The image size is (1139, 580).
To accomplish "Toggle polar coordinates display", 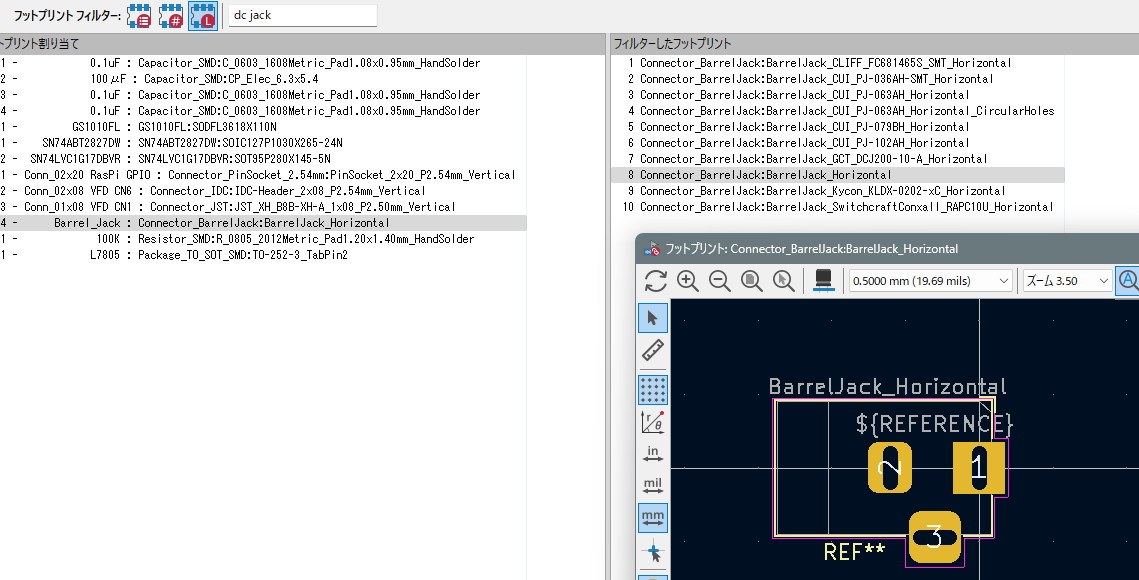I will 652,422.
